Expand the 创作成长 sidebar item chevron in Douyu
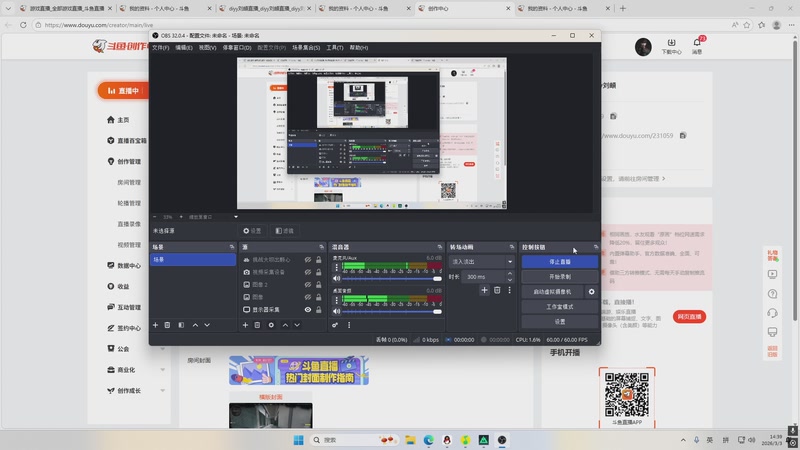 [163, 391]
